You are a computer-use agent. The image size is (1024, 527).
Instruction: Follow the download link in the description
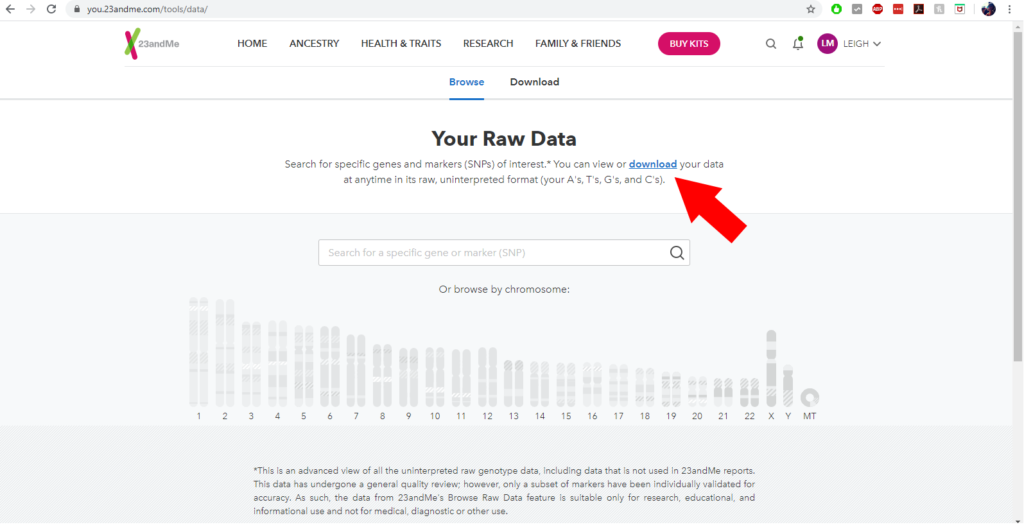click(652, 164)
